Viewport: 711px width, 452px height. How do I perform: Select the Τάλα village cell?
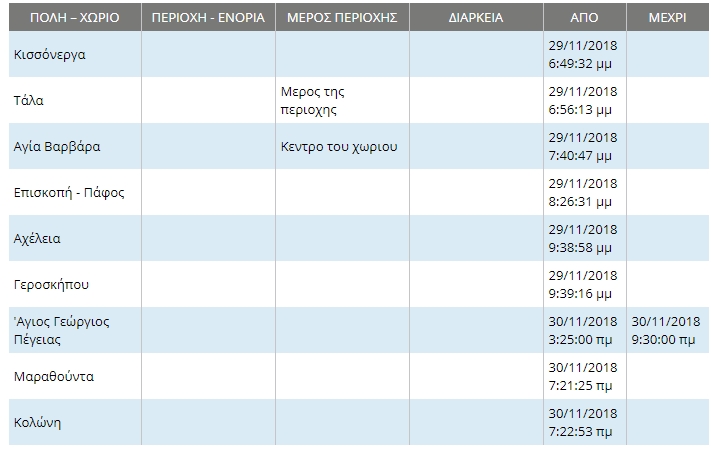coord(75,100)
